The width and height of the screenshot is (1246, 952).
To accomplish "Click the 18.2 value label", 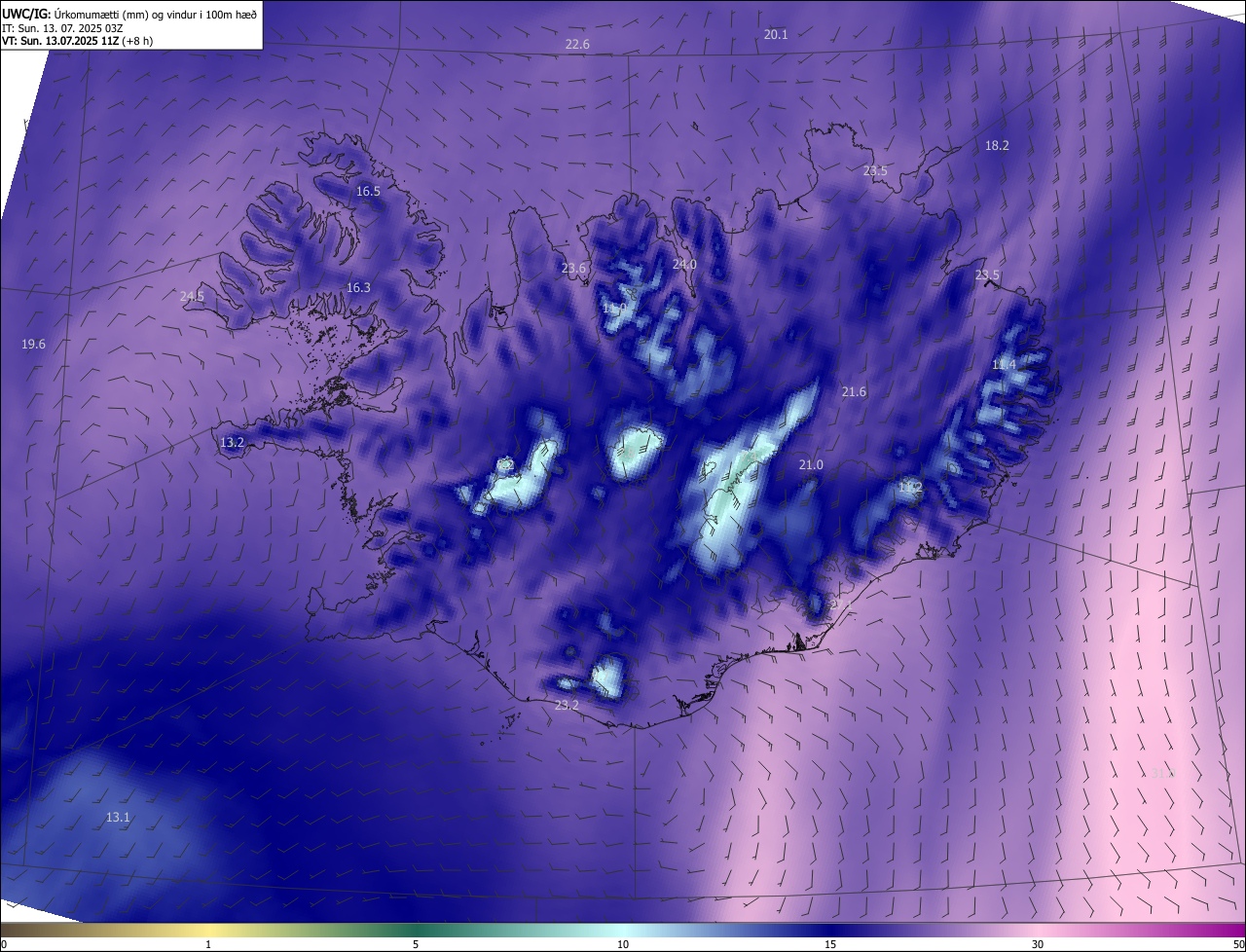I will (997, 145).
